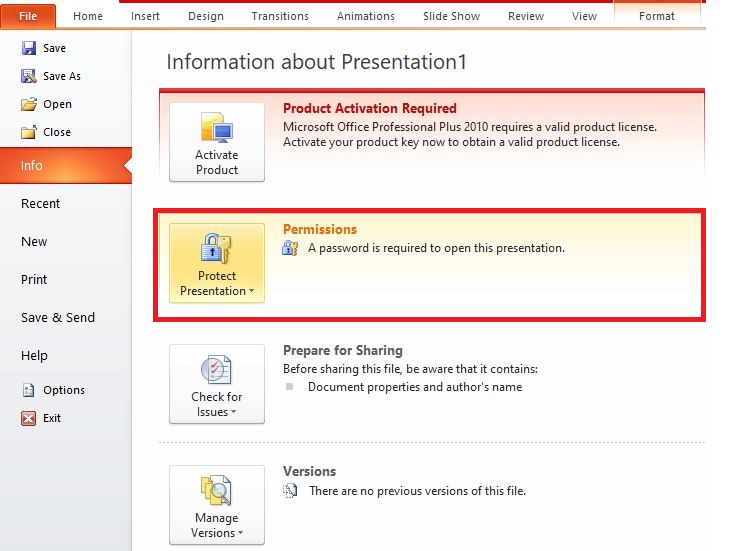Expand Manage Versions dropdown arrow
Image resolution: width=740 pixels, height=551 pixels.
241,533
